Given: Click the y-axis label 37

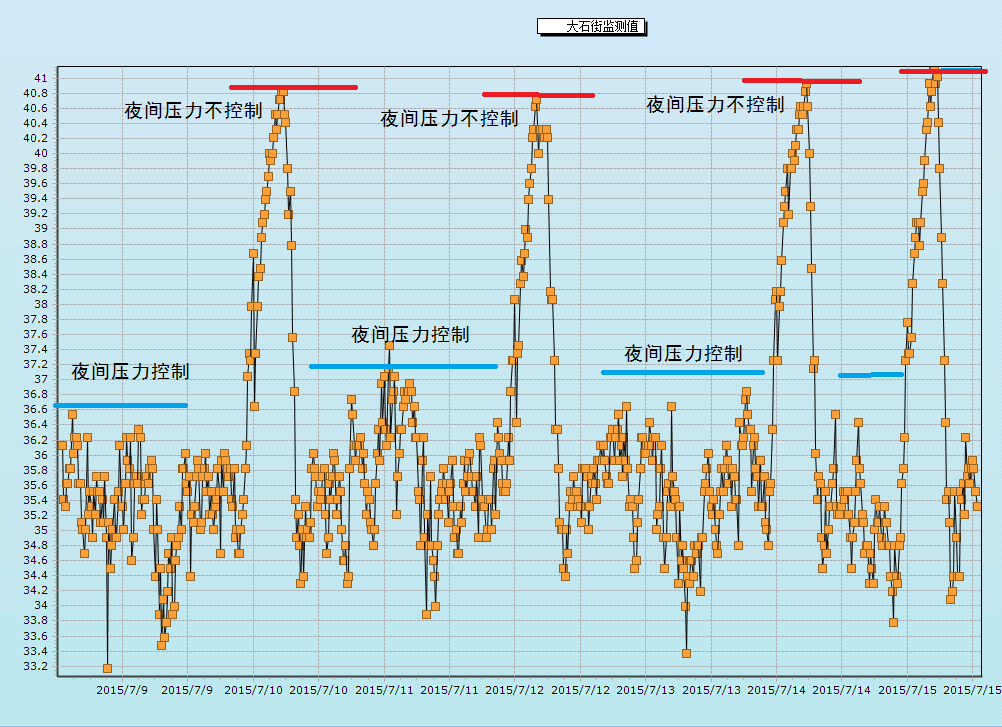Looking at the screenshot, I should click(41, 379).
